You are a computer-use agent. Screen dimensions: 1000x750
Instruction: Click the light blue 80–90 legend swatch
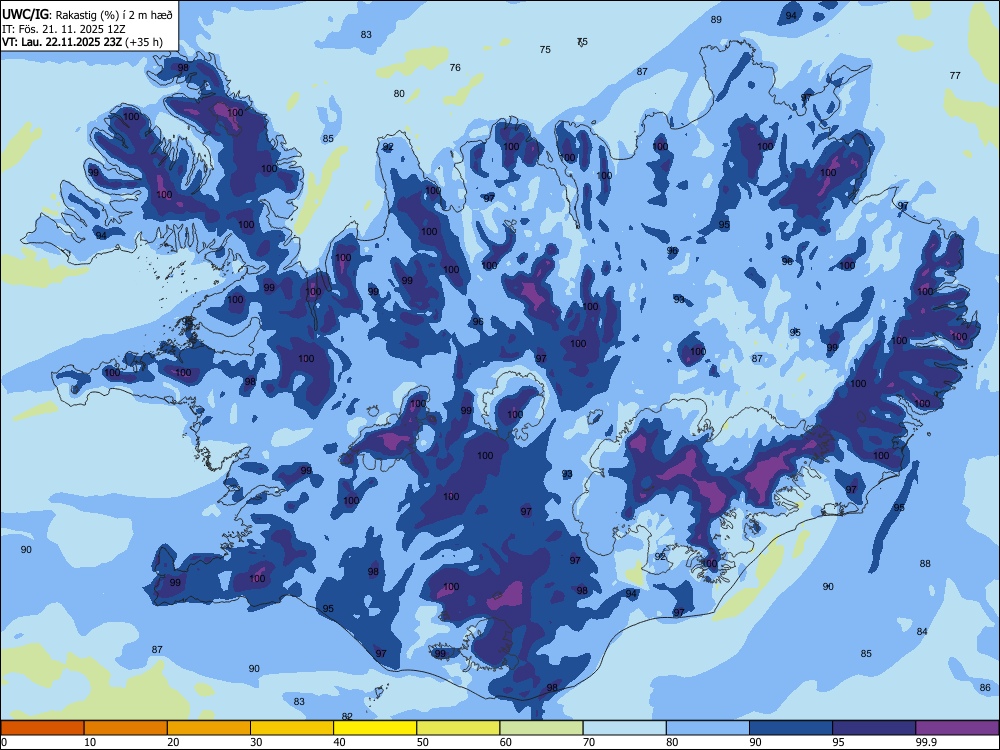(x=708, y=728)
